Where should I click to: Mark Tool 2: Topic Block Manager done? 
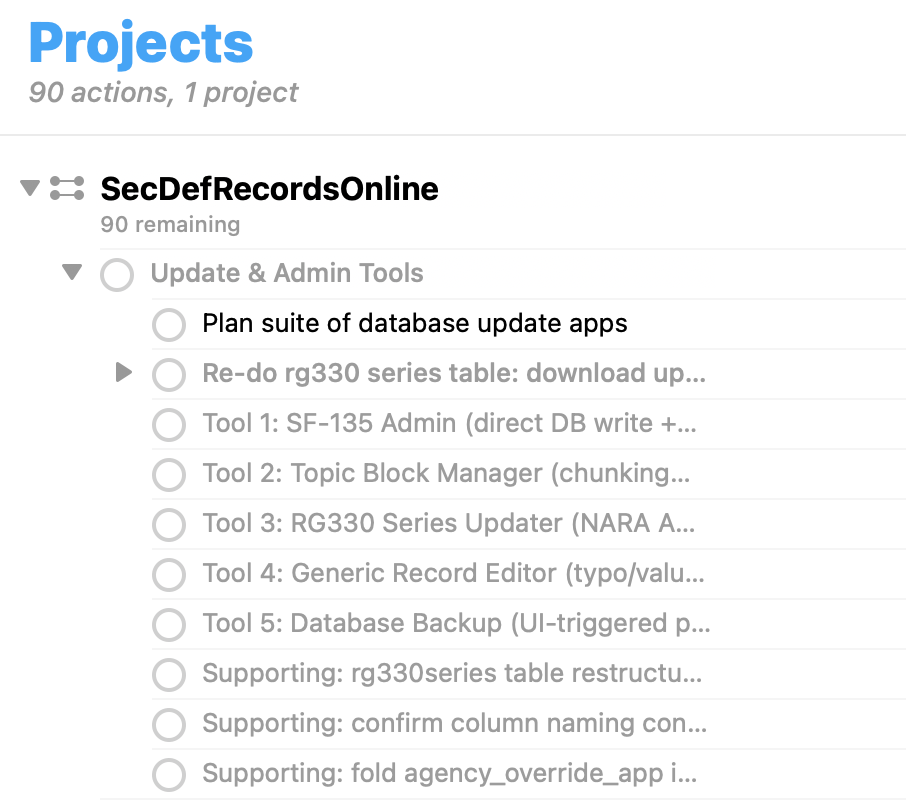169,474
